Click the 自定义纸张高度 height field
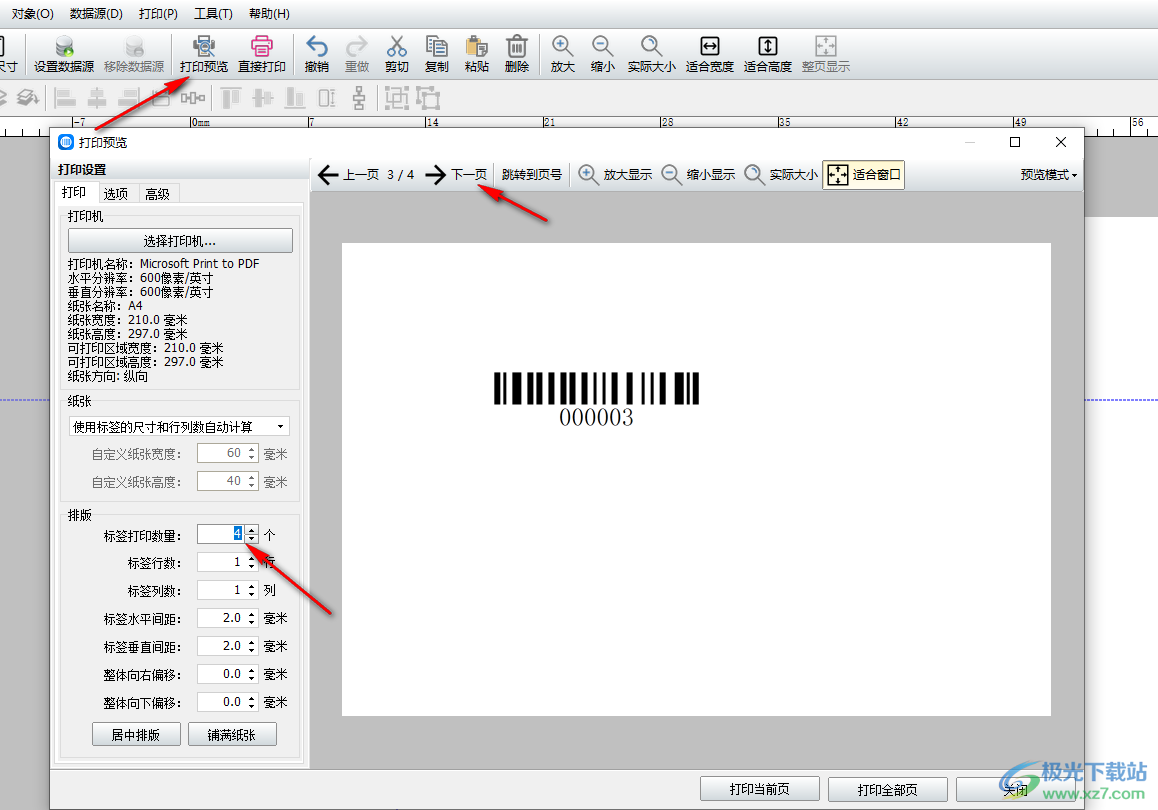Image resolution: width=1158 pixels, height=810 pixels. (x=222, y=481)
